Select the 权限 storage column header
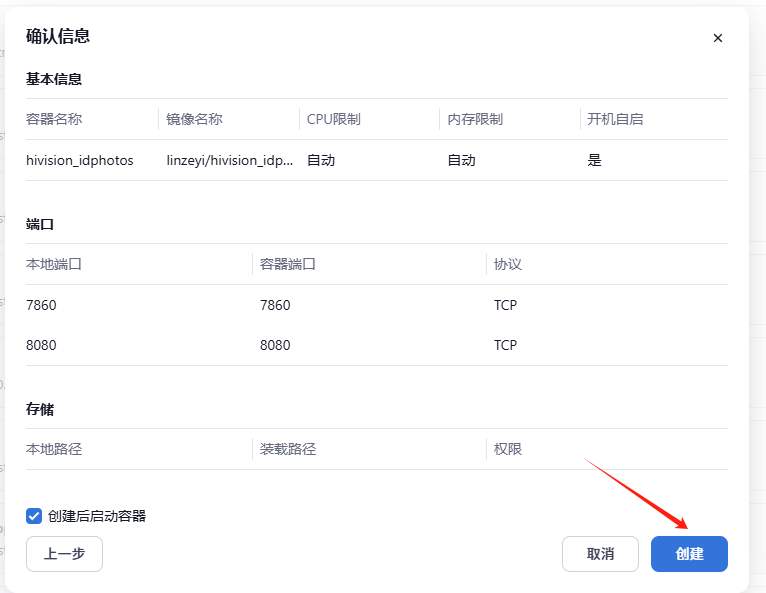766x593 pixels. pyautogui.click(x=508, y=449)
